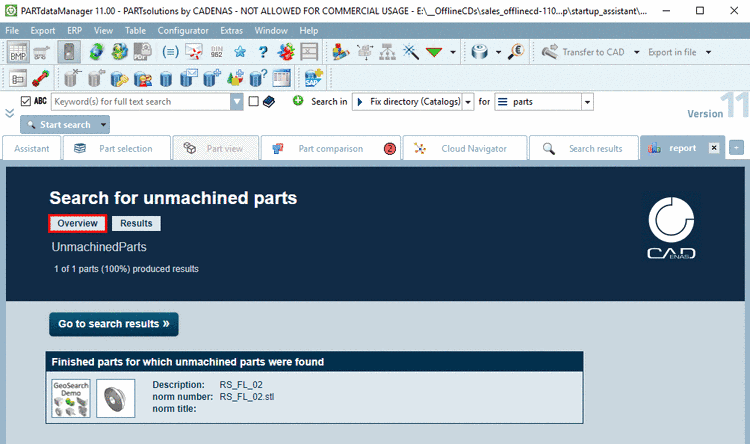
Task: Click Go to search results button
Action: coord(114,324)
